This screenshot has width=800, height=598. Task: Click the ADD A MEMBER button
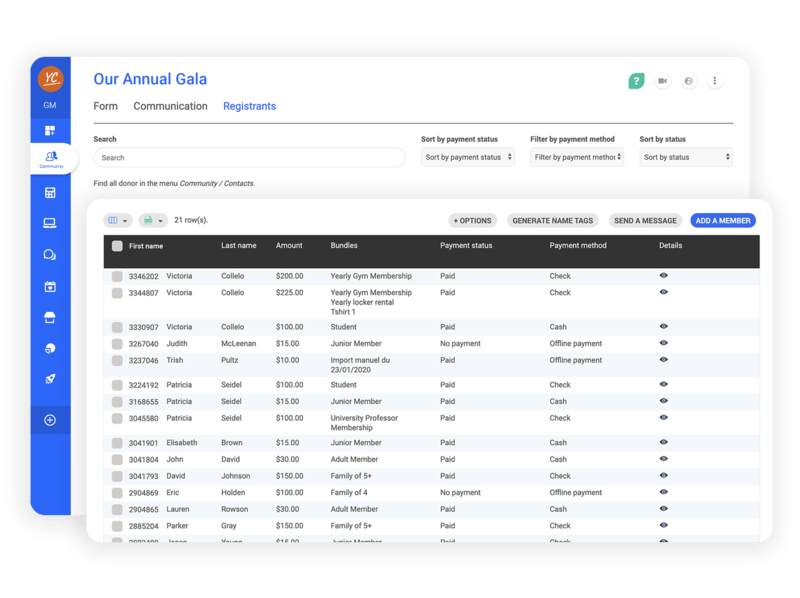pos(723,220)
